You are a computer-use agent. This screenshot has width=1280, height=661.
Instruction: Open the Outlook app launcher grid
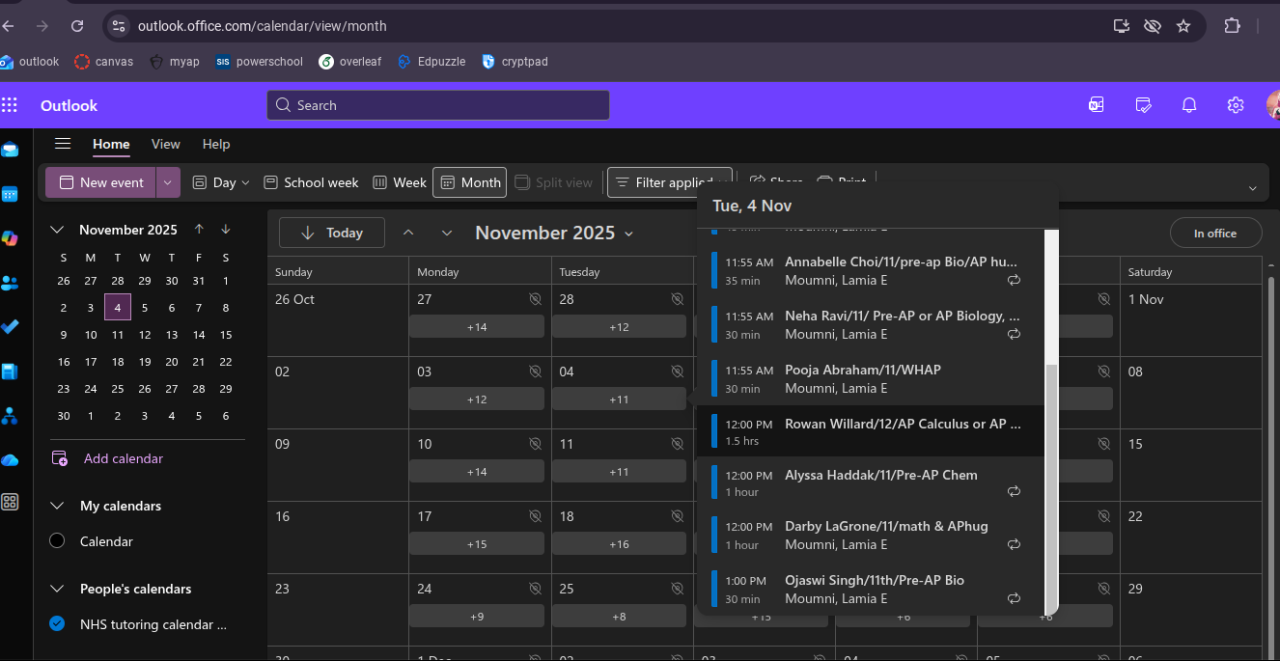click(10, 105)
